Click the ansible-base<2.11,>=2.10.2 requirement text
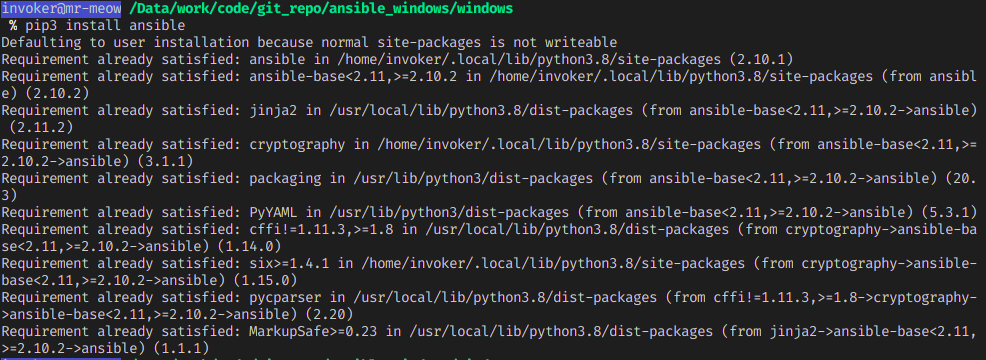The height and width of the screenshot is (360, 986). [353, 76]
